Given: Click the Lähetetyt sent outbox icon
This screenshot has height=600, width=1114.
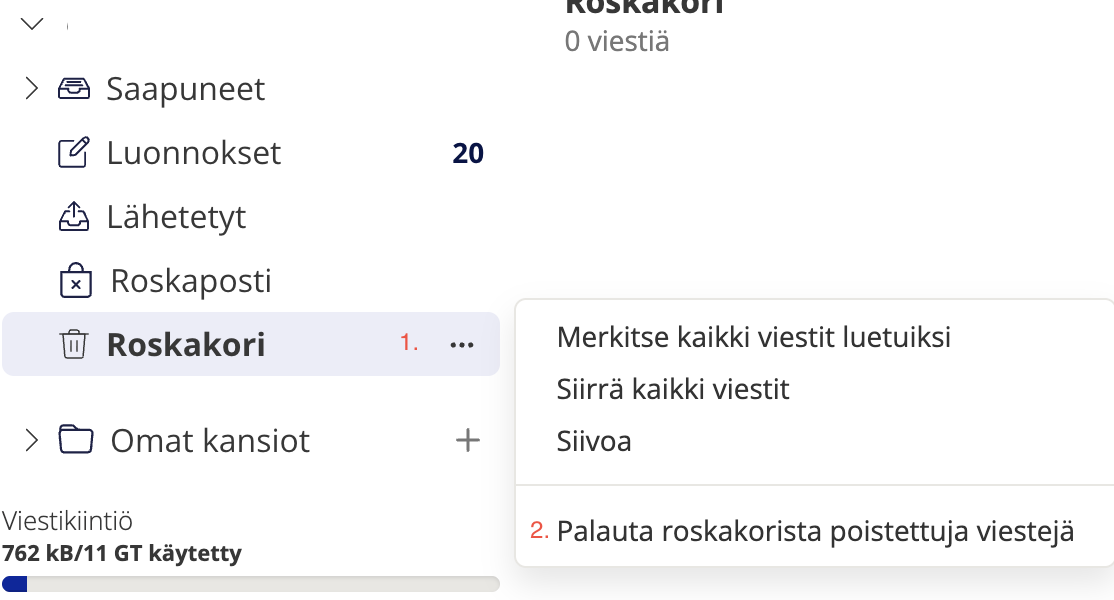Looking at the screenshot, I should [x=73, y=217].
